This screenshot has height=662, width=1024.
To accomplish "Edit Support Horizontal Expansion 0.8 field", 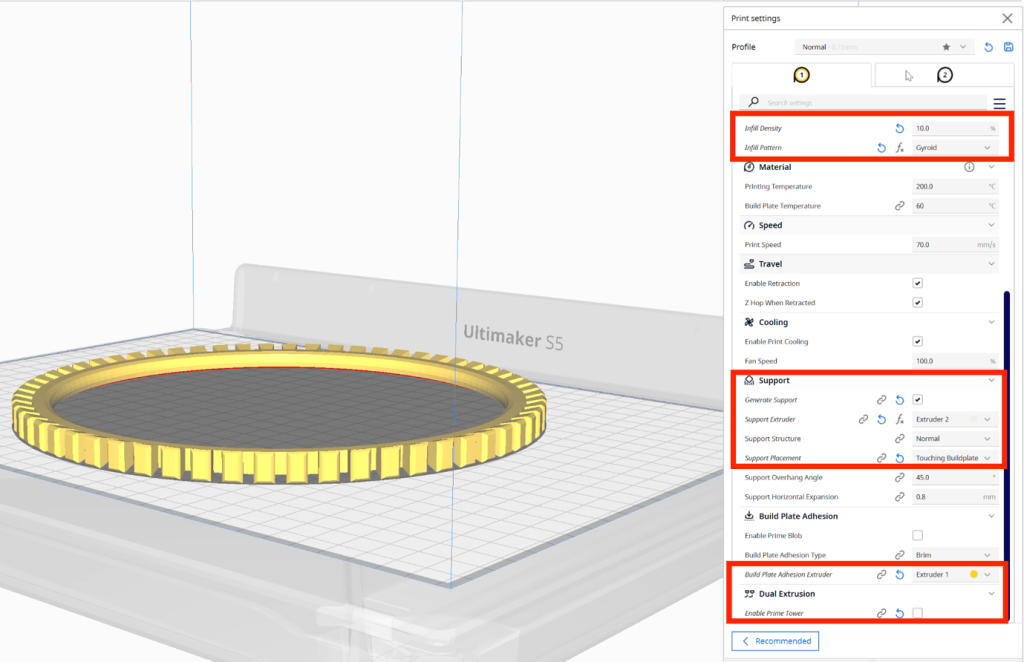I will [x=955, y=497].
